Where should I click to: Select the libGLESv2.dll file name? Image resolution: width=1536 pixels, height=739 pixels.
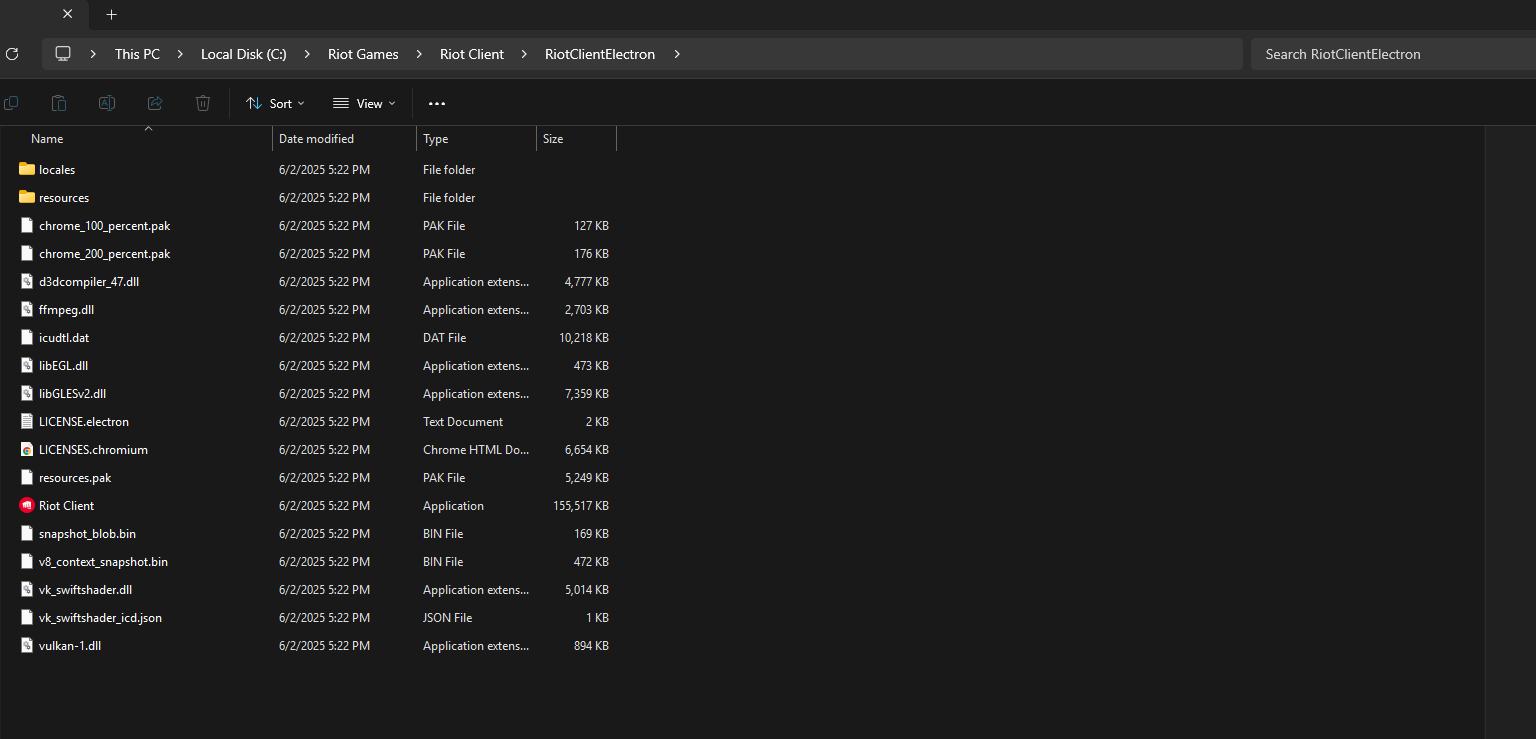coord(72,393)
